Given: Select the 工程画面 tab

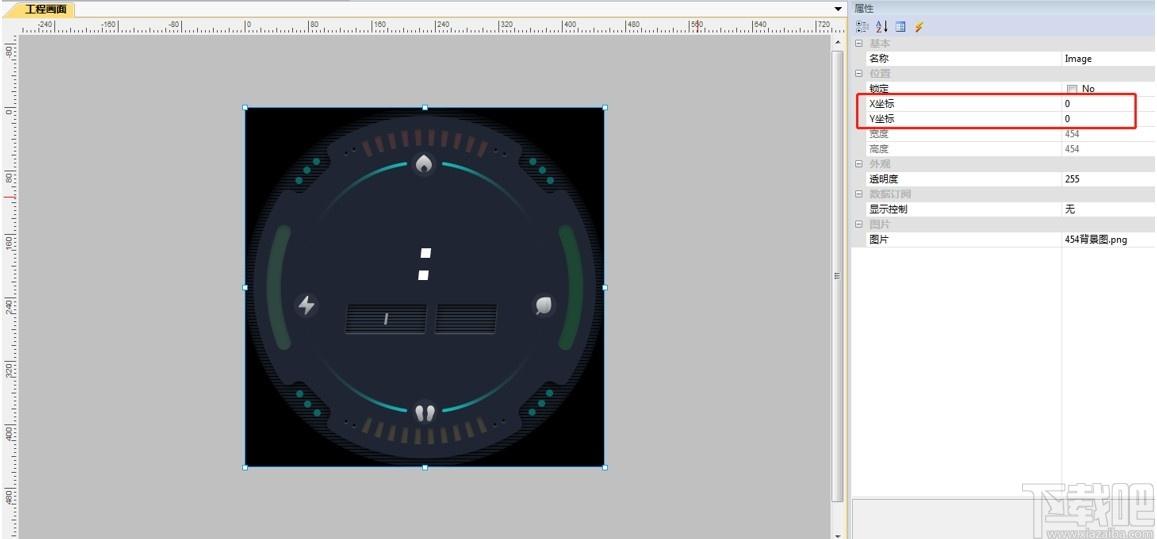Looking at the screenshot, I should pos(46,10).
